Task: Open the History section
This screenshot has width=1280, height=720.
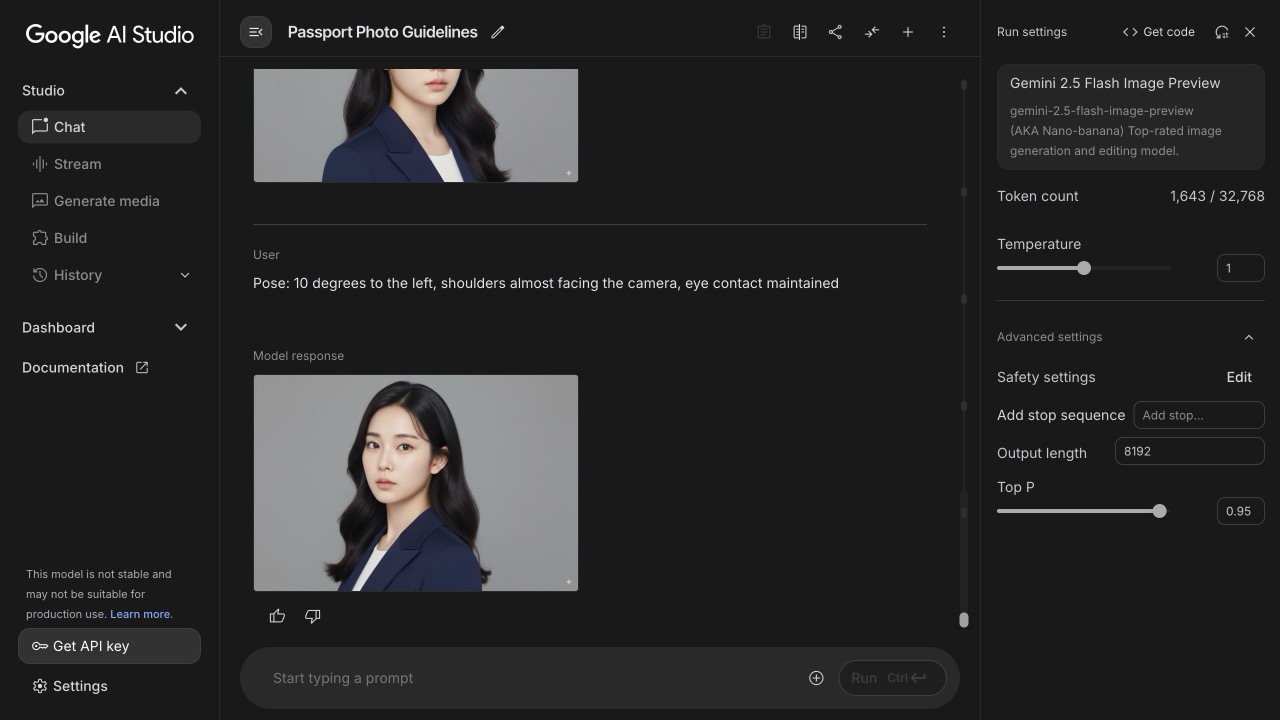Action: [x=109, y=275]
